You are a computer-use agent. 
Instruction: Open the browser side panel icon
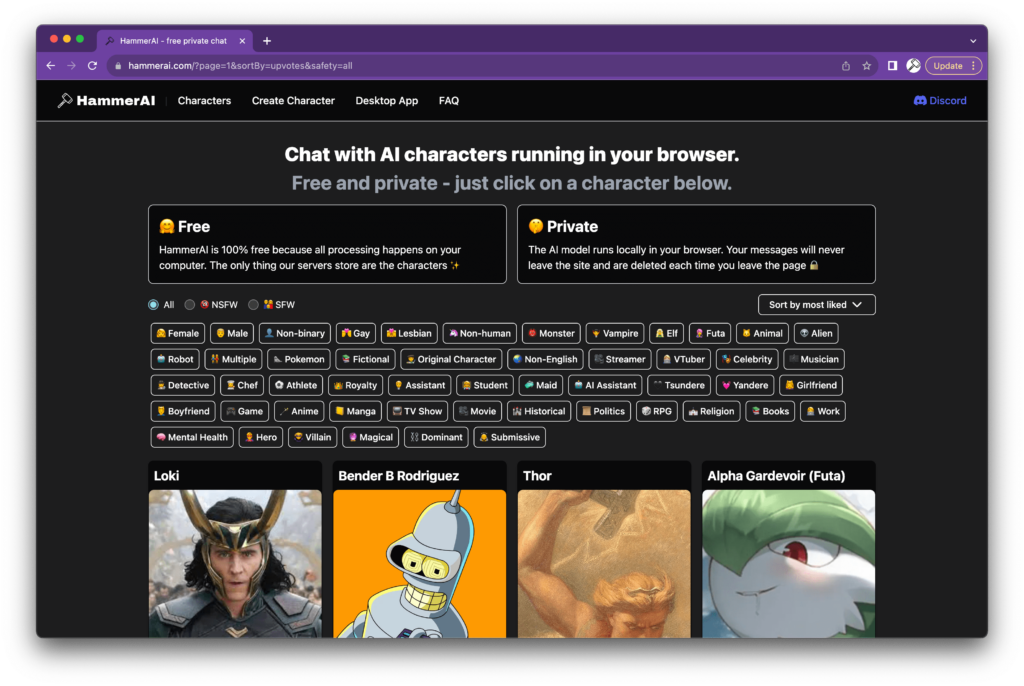[892, 66]
